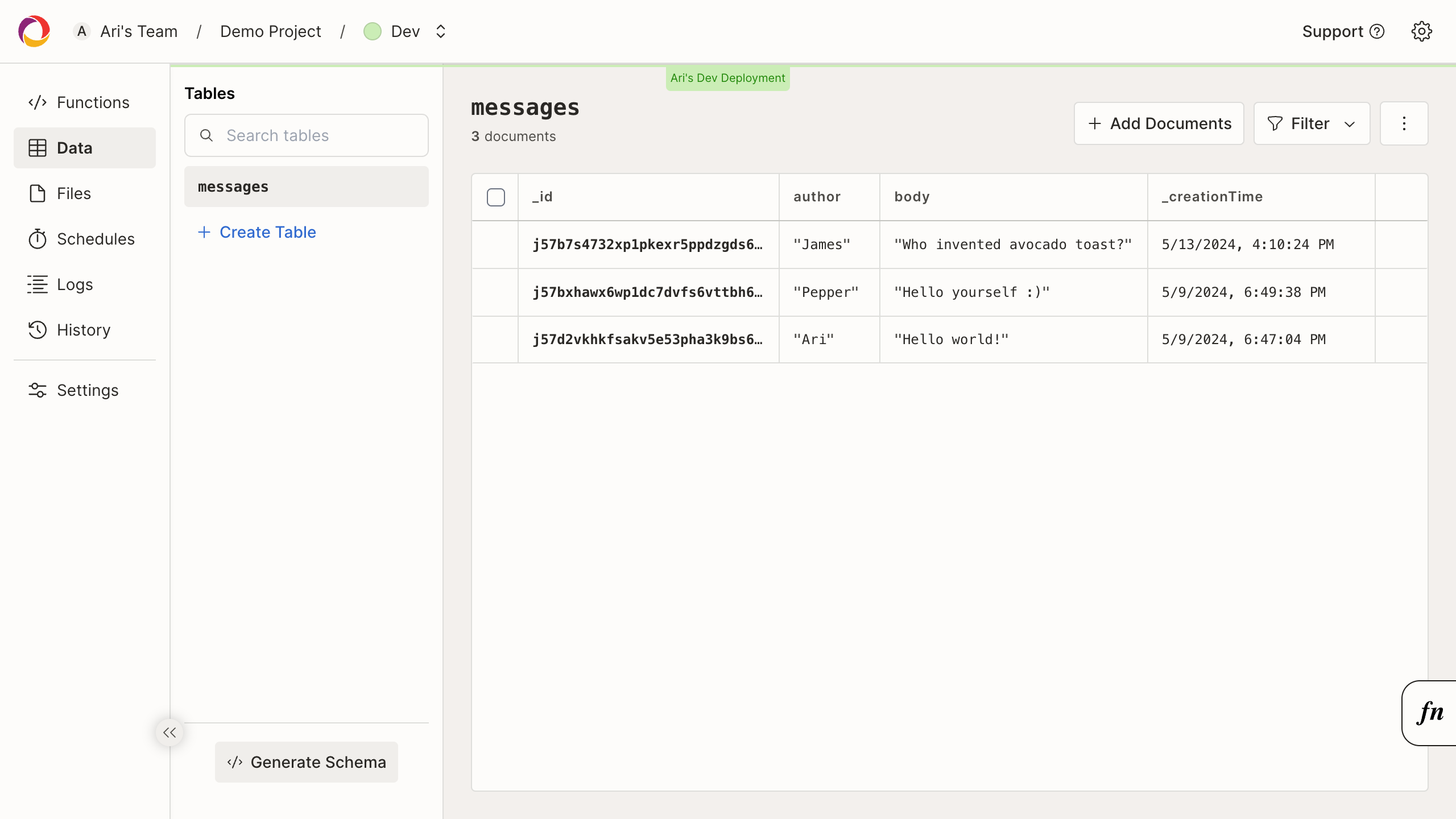
Task: Click the Ari's Dev Deployment badge
Action: (x=727, y=78)
